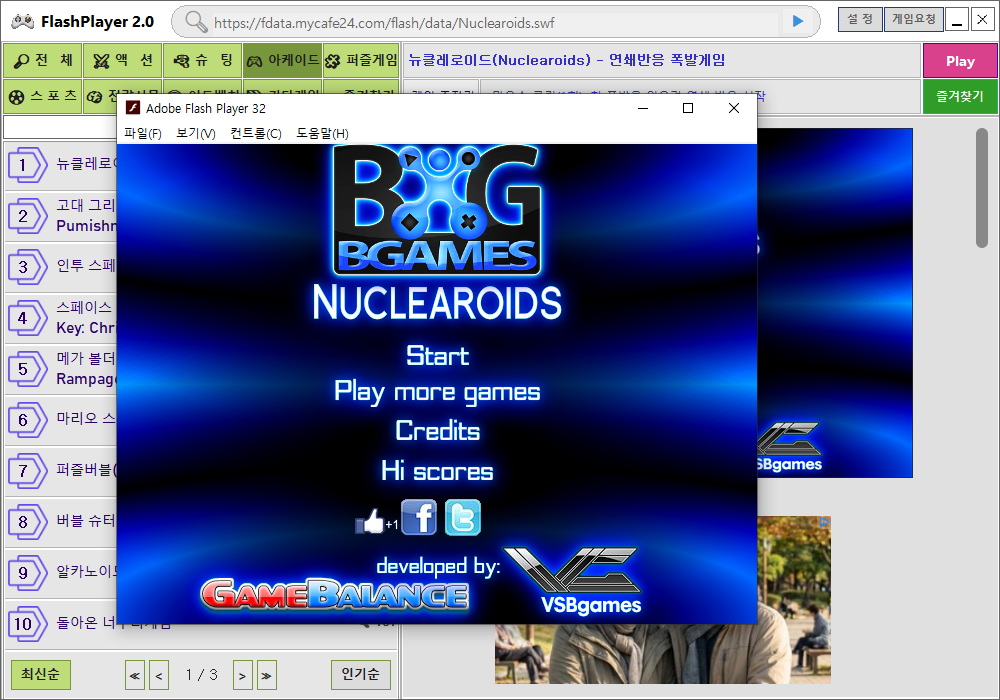Click the advertisement photo thumbnail
The height and width of the screenshot is (700, 1000).
(794, 600)
